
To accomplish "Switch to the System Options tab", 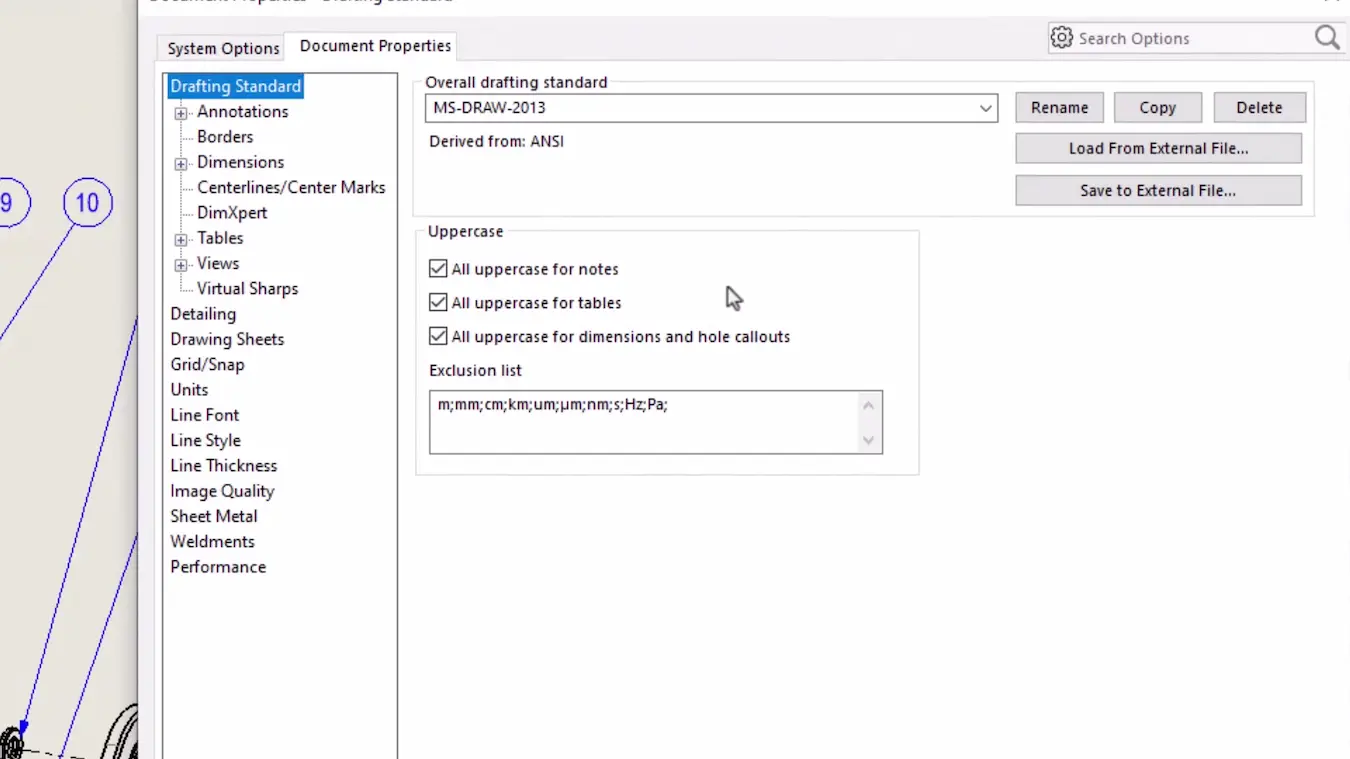I will 223,48.
